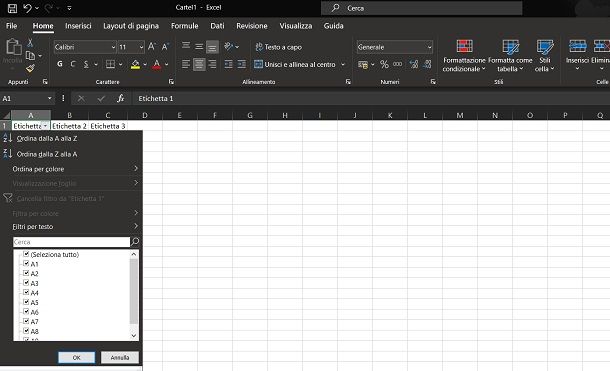Click the Copy icon in Appunti group
The width and height of the screenshot is (610, 371).
pyautogui.click(x=30, y=56)
